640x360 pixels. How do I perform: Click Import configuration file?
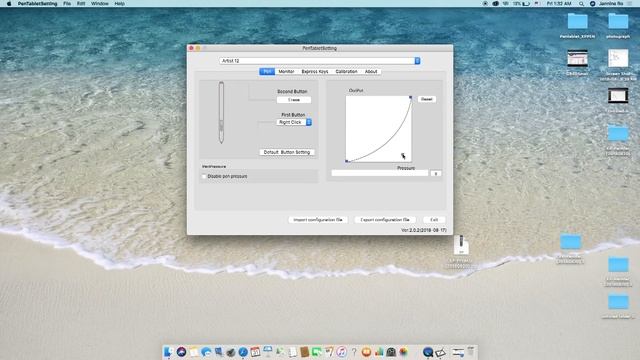(x=318, y=220)
